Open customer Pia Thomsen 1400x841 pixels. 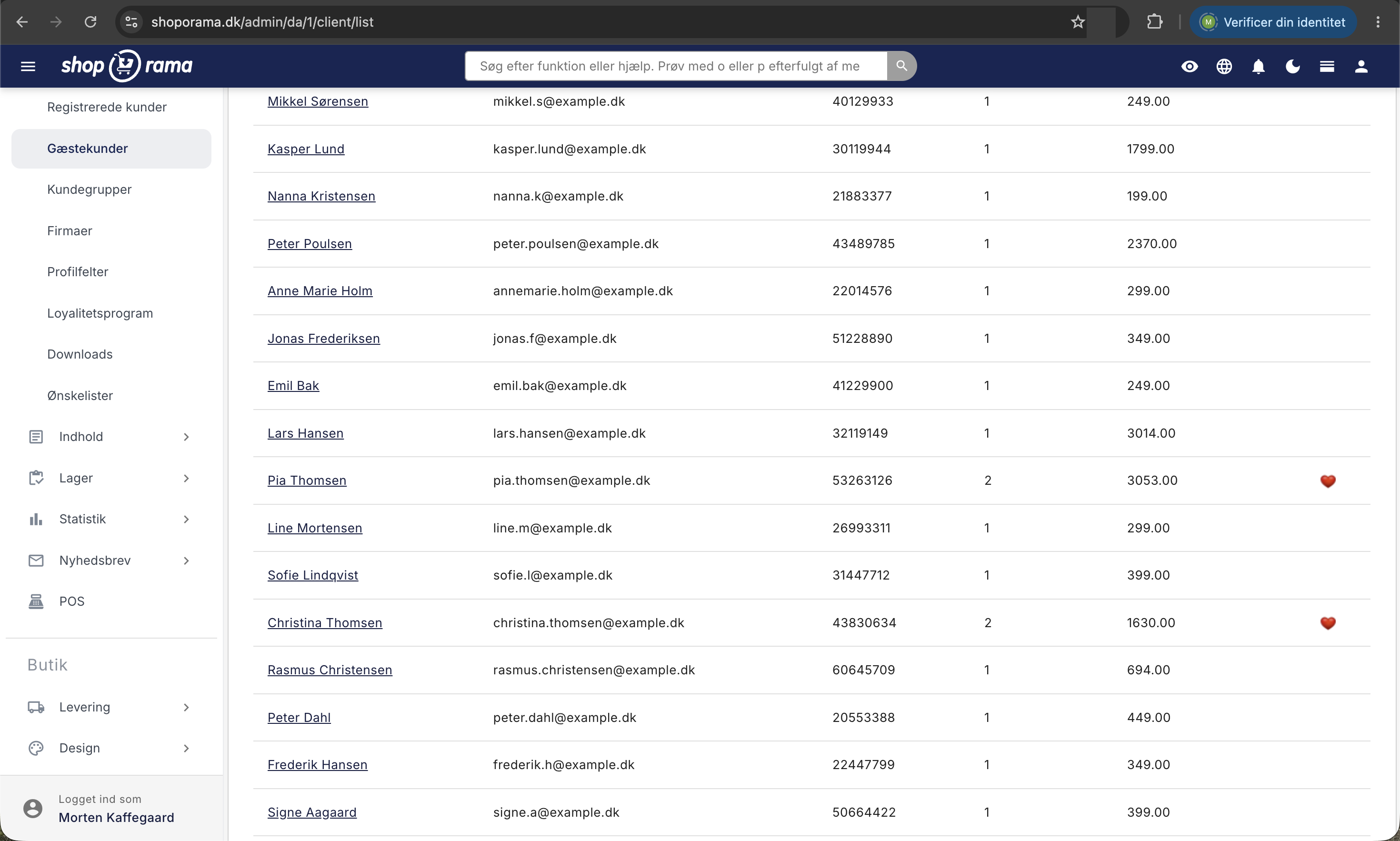[307, 481]
